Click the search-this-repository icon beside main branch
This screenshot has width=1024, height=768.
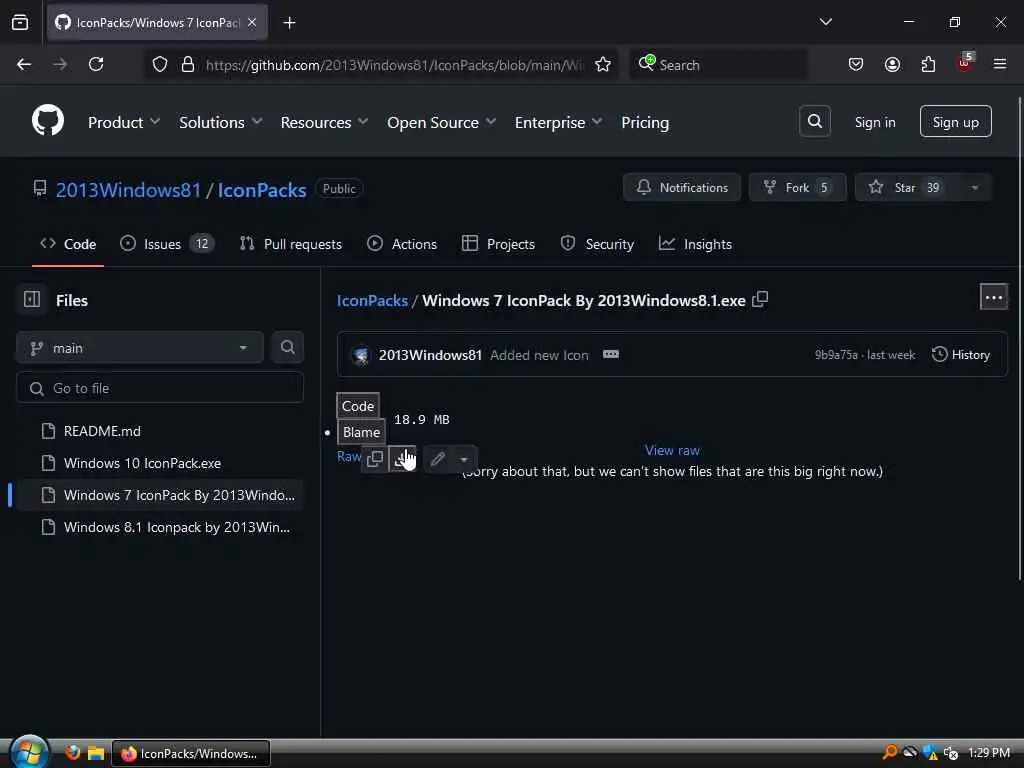coord(287,347)
